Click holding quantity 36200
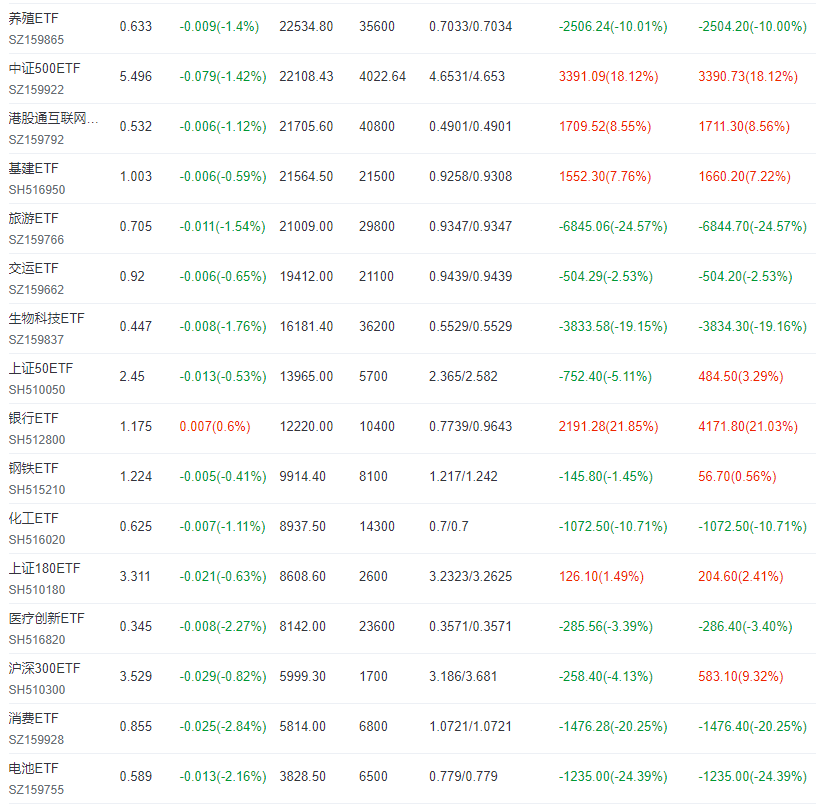This screenshot has height=804, width=816. pos(377,326)
